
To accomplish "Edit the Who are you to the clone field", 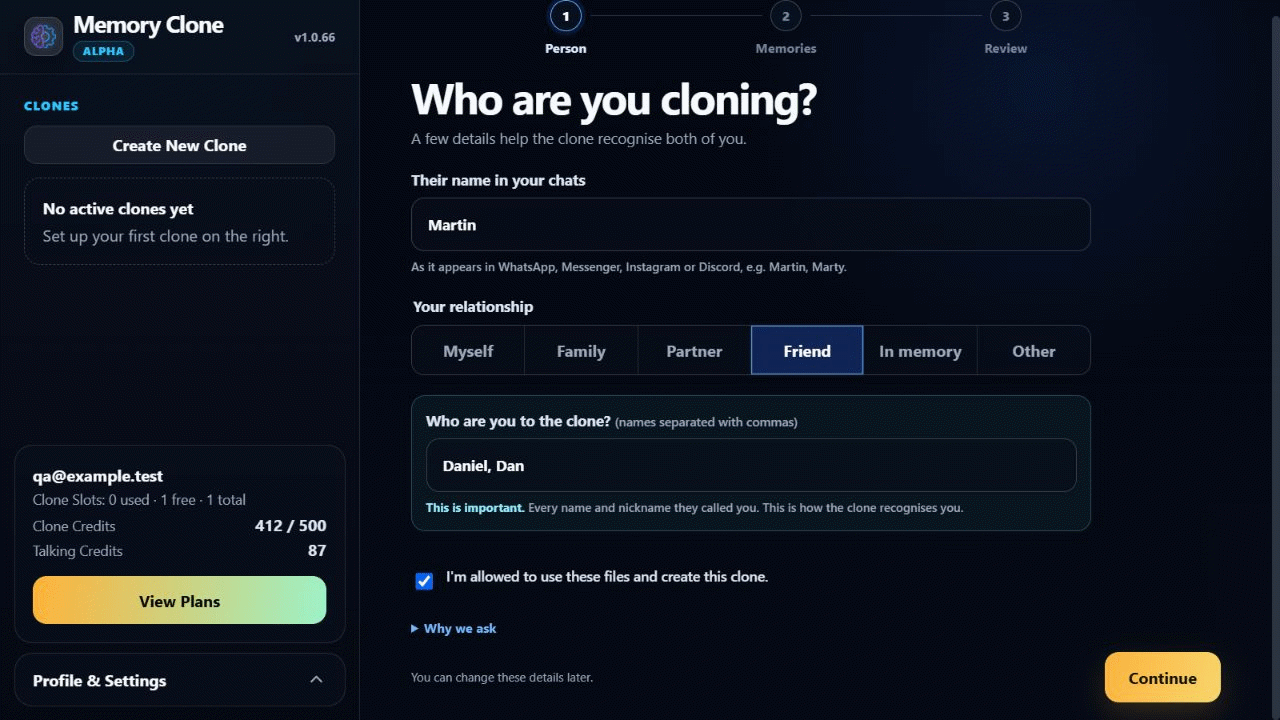I will pyautogui.click(x=751, y=465).
